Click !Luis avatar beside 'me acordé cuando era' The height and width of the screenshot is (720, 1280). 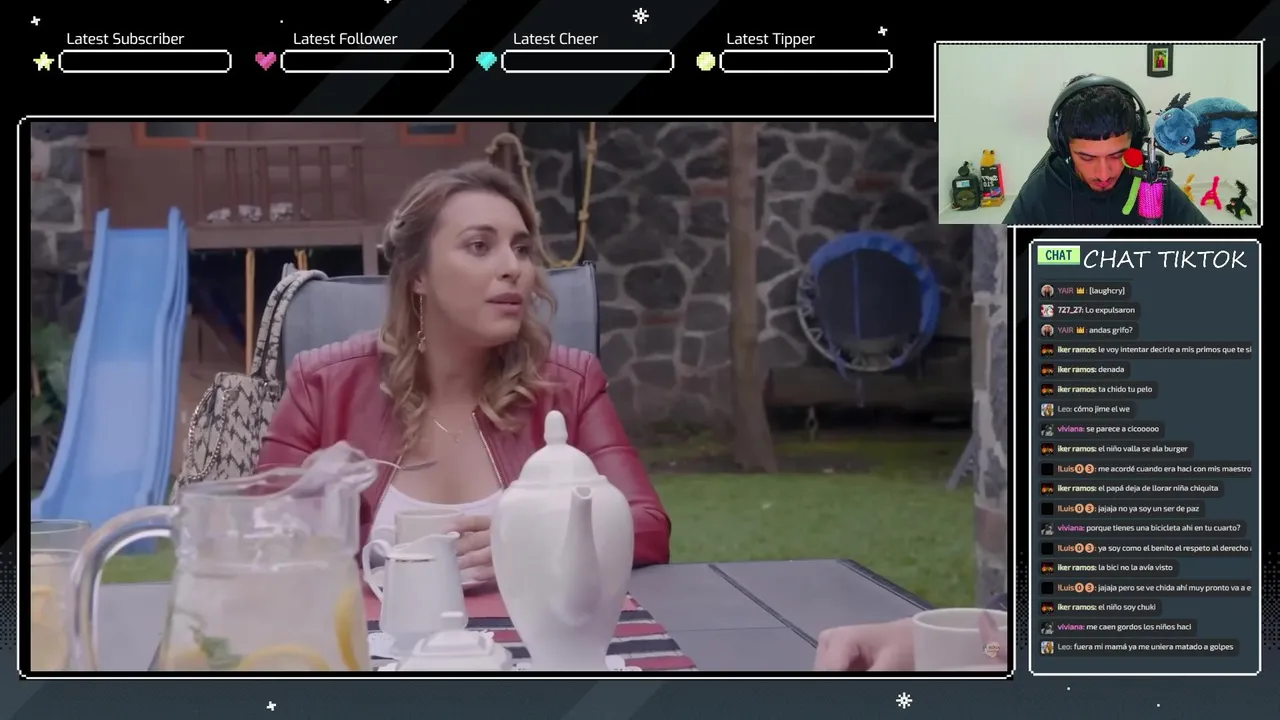[x=1047, y=468]
